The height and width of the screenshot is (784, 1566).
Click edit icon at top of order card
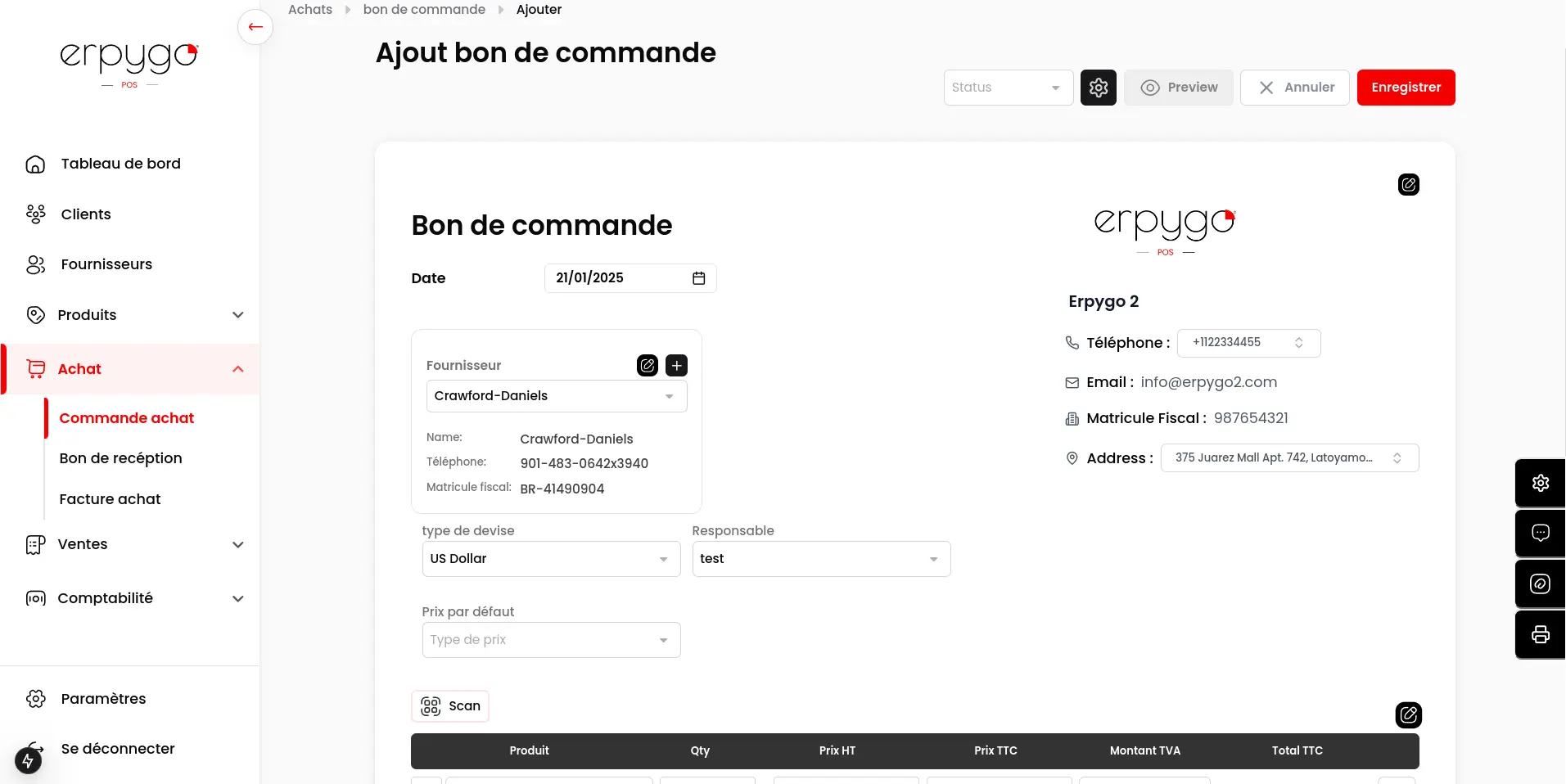1408,185
